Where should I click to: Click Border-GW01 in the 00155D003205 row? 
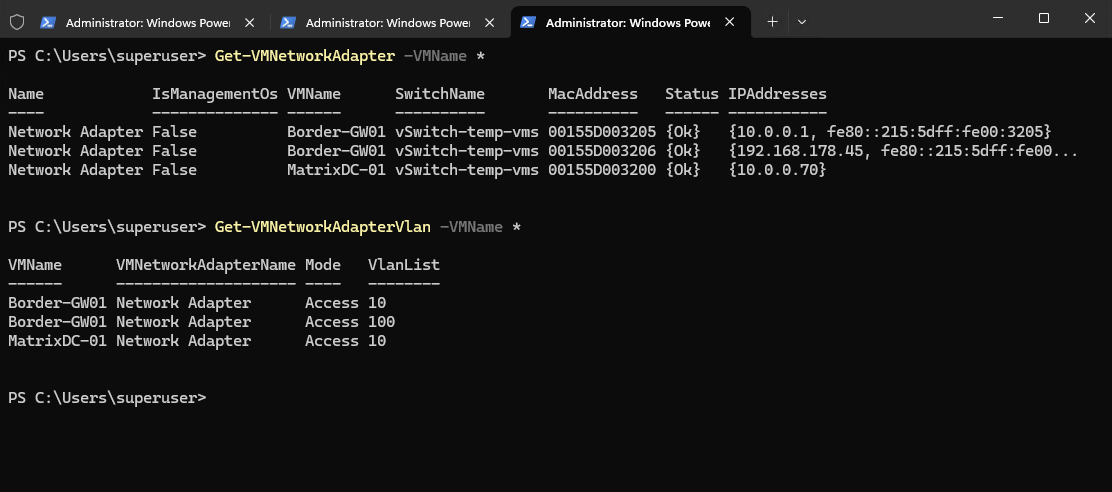[336, 132]
